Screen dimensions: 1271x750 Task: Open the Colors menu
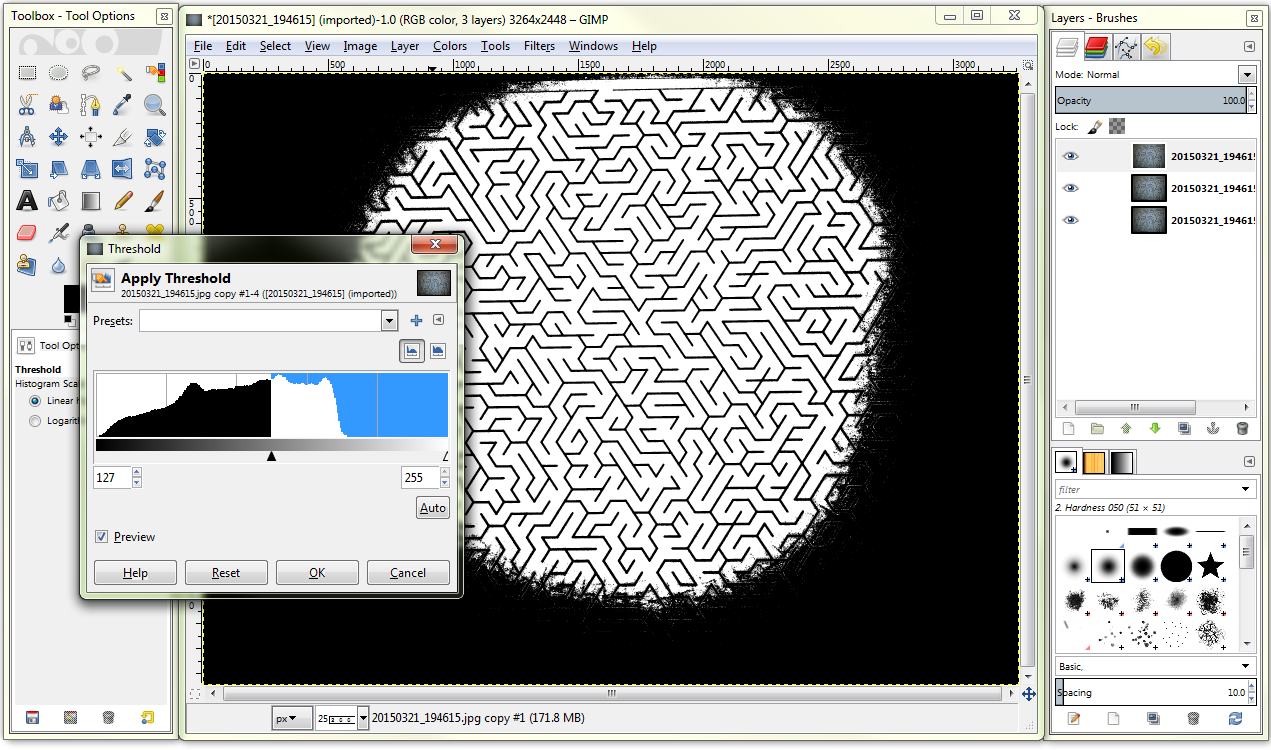(449, 45)
